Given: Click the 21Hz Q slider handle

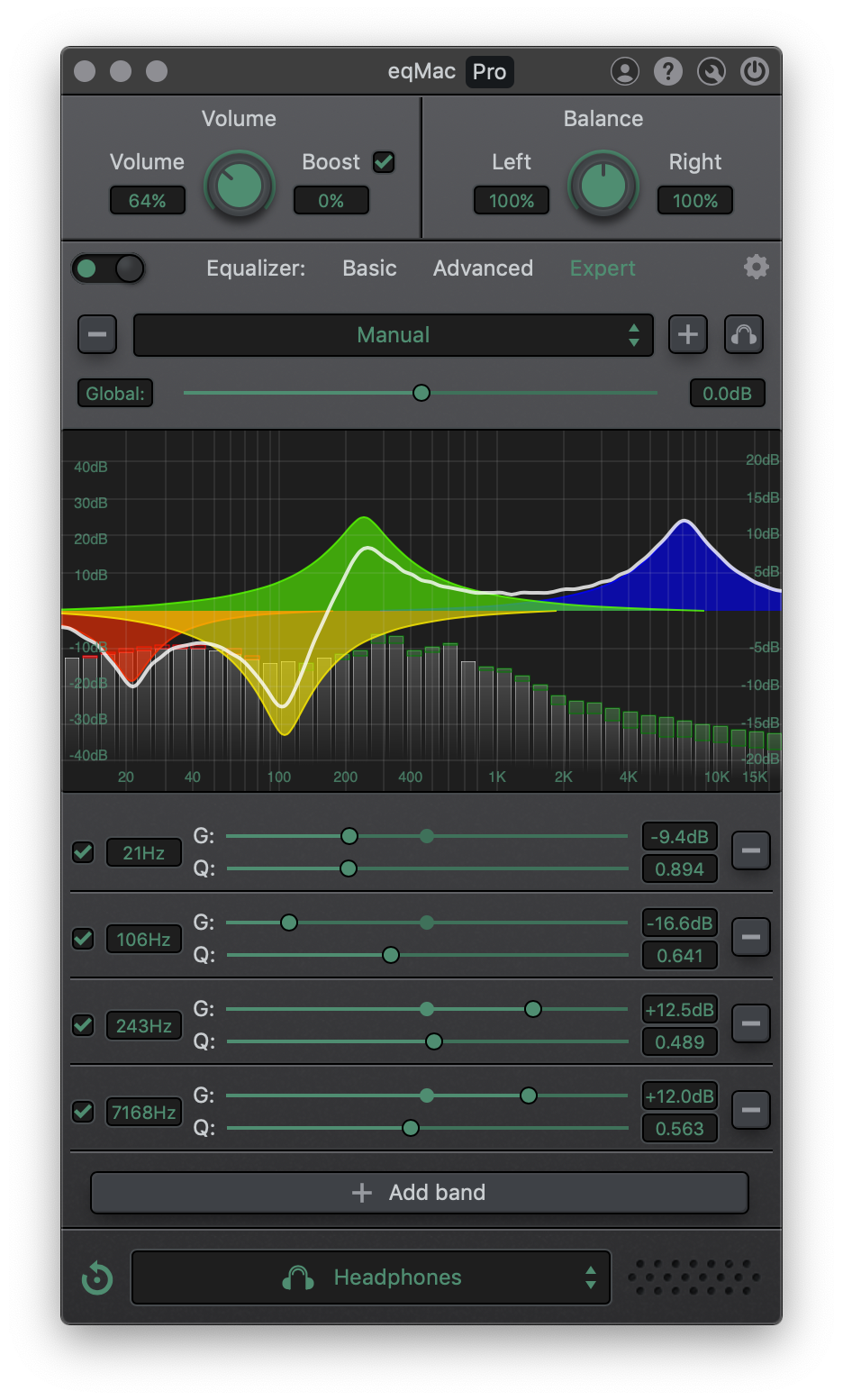Looking at the screenshot, I should coord(349,868).
